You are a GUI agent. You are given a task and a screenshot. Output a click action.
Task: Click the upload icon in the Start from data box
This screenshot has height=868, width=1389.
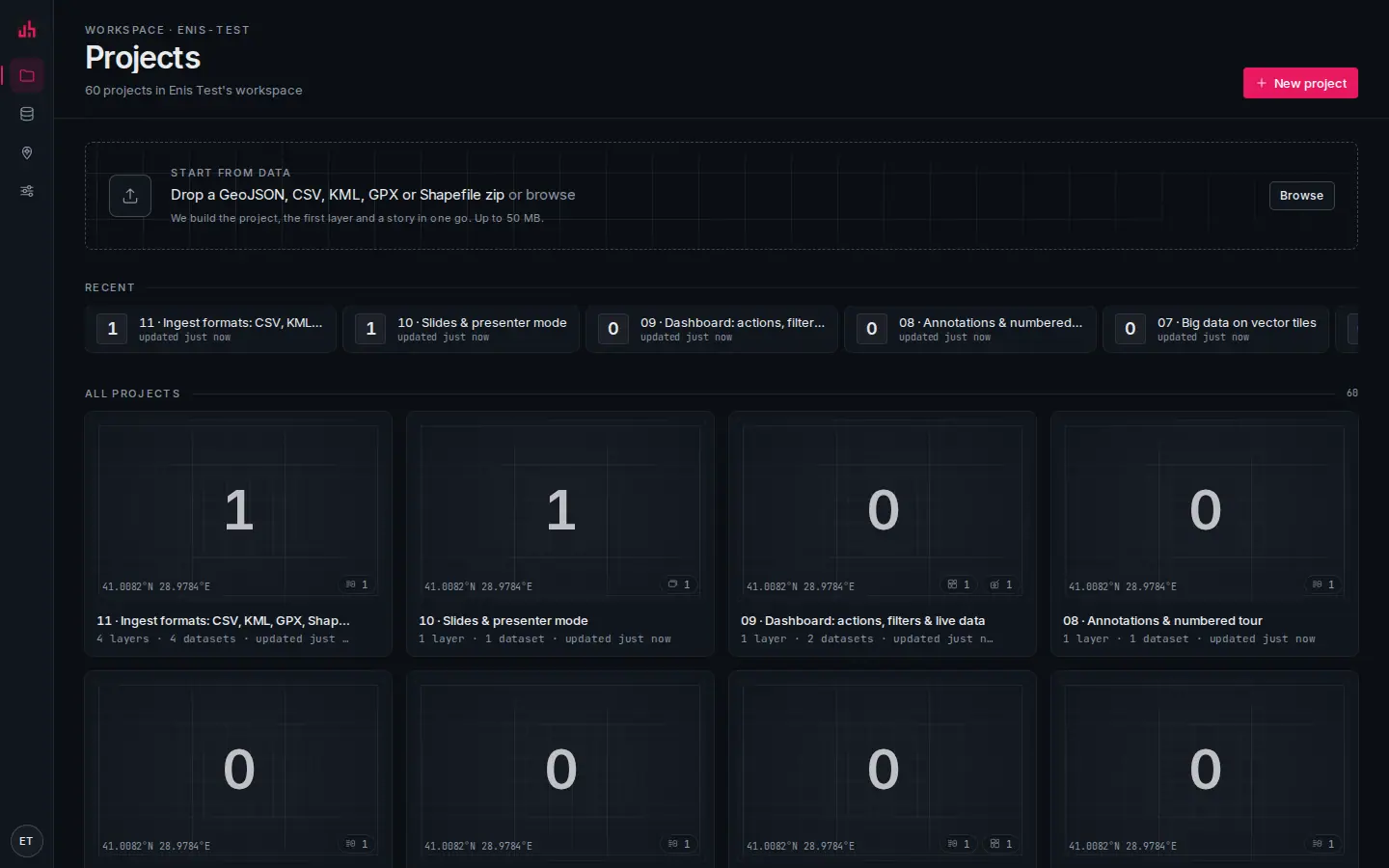point(130,196)
